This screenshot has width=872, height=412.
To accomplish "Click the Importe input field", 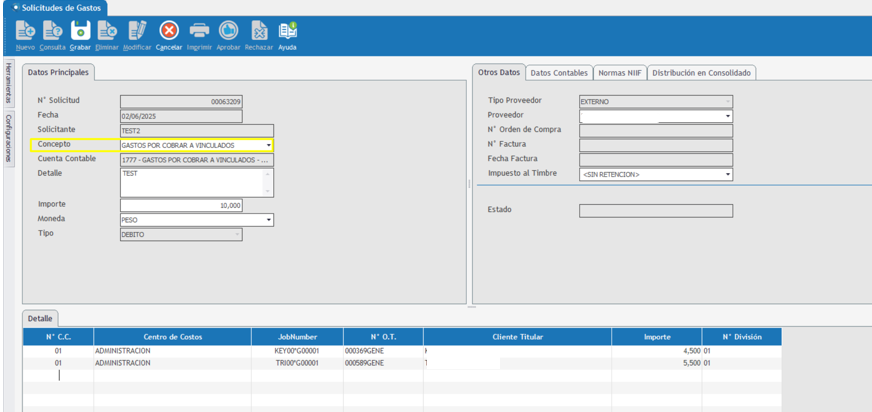I will (182, 205).
